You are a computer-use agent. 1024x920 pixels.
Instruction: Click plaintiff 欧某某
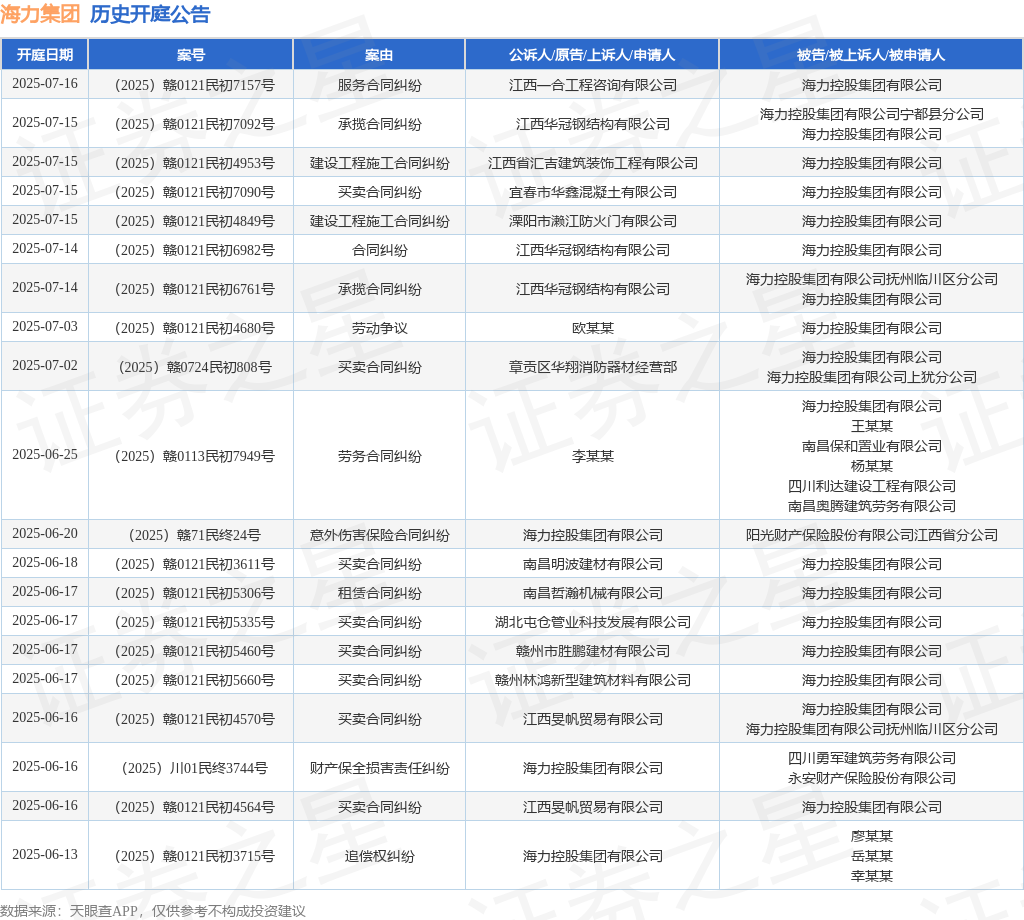point(592,328)
